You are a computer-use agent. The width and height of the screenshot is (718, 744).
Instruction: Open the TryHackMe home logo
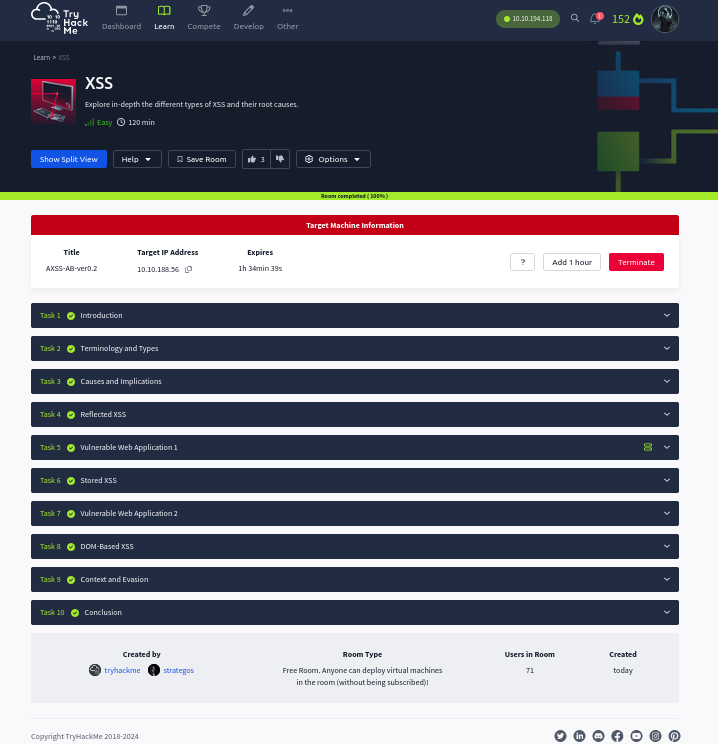pyautogui.click(x=60, y=19)
